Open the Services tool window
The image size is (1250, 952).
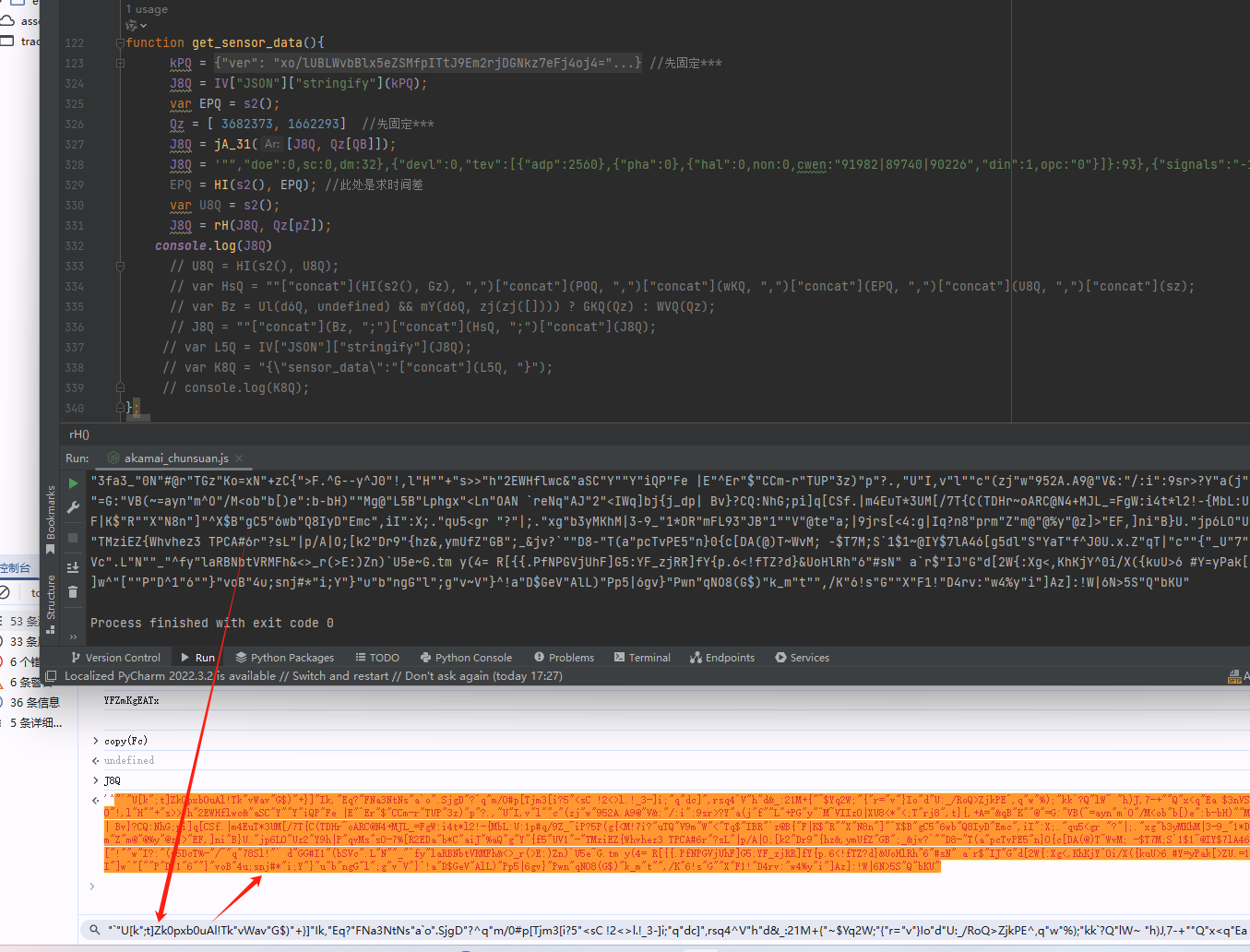point(802,658)
